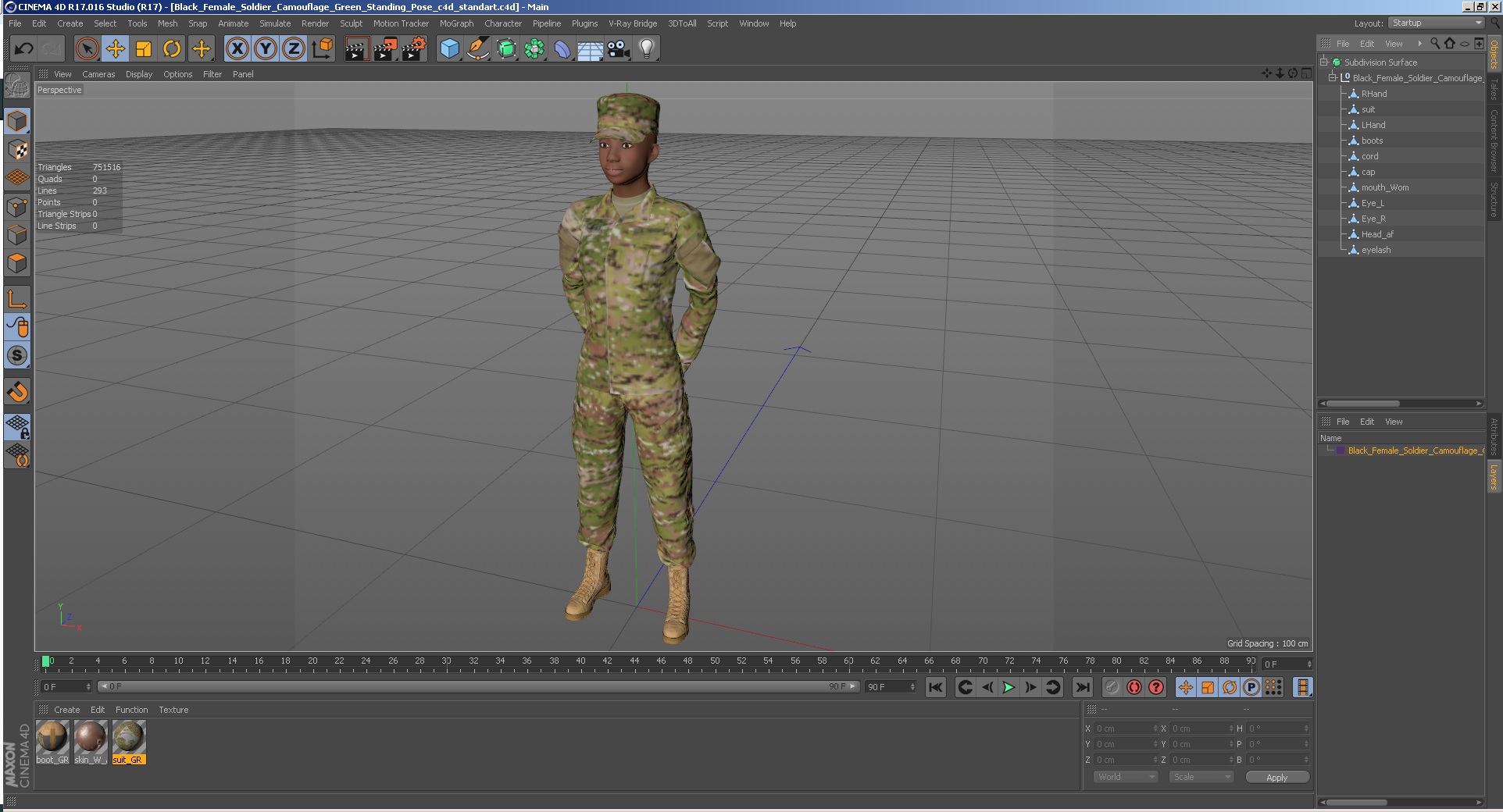Viewport: 1503px width, 812px height.
Task: Select the eyelash object
Action: click(1376, 250)
